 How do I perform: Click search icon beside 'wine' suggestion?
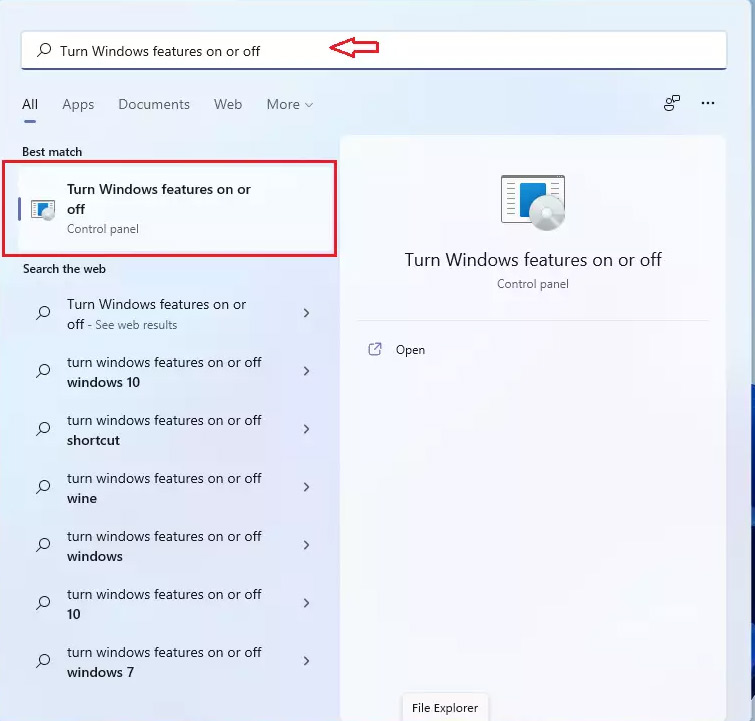[x=43, y=487]
